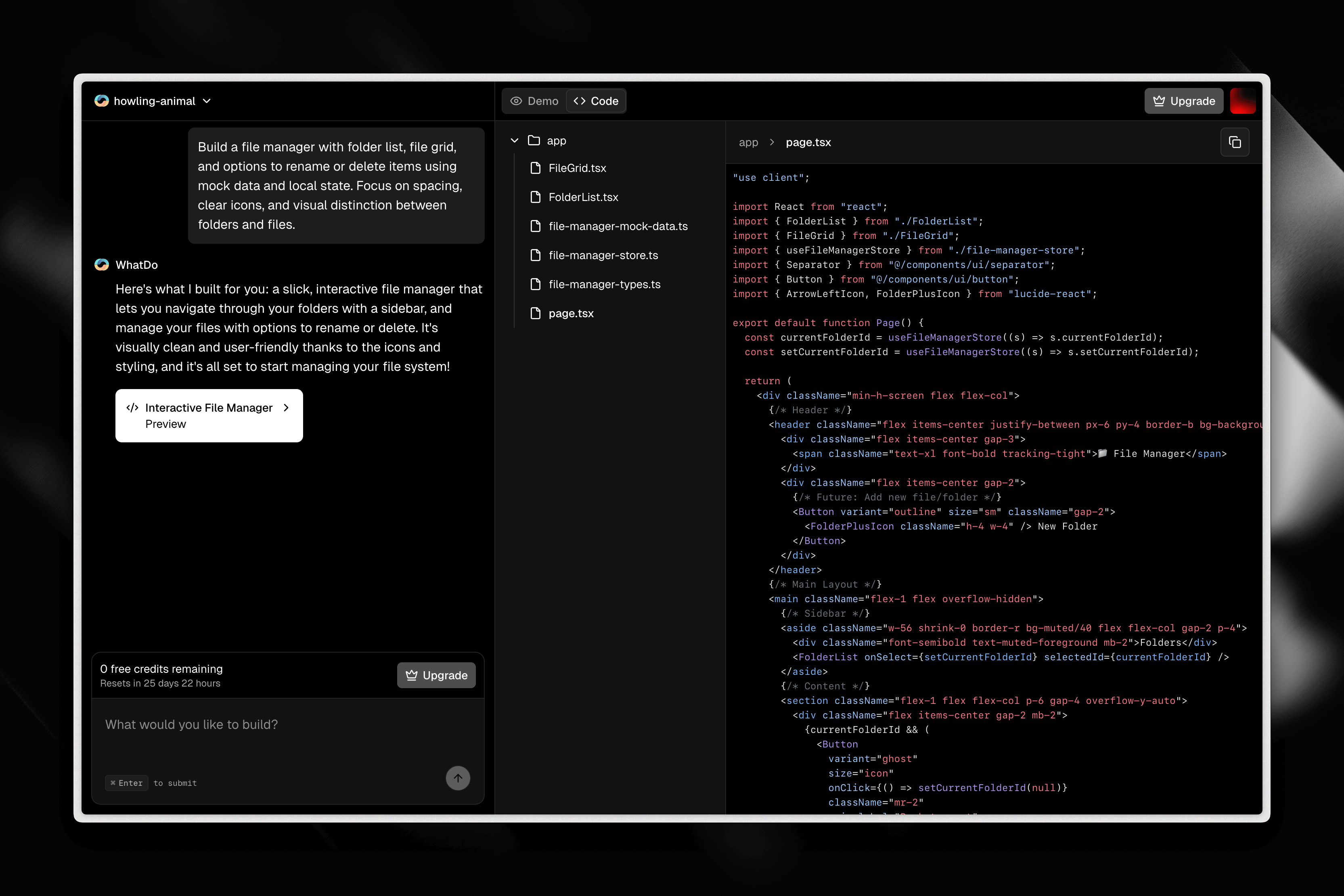Focus the 'What would you like to build?' input

point(287,724)
